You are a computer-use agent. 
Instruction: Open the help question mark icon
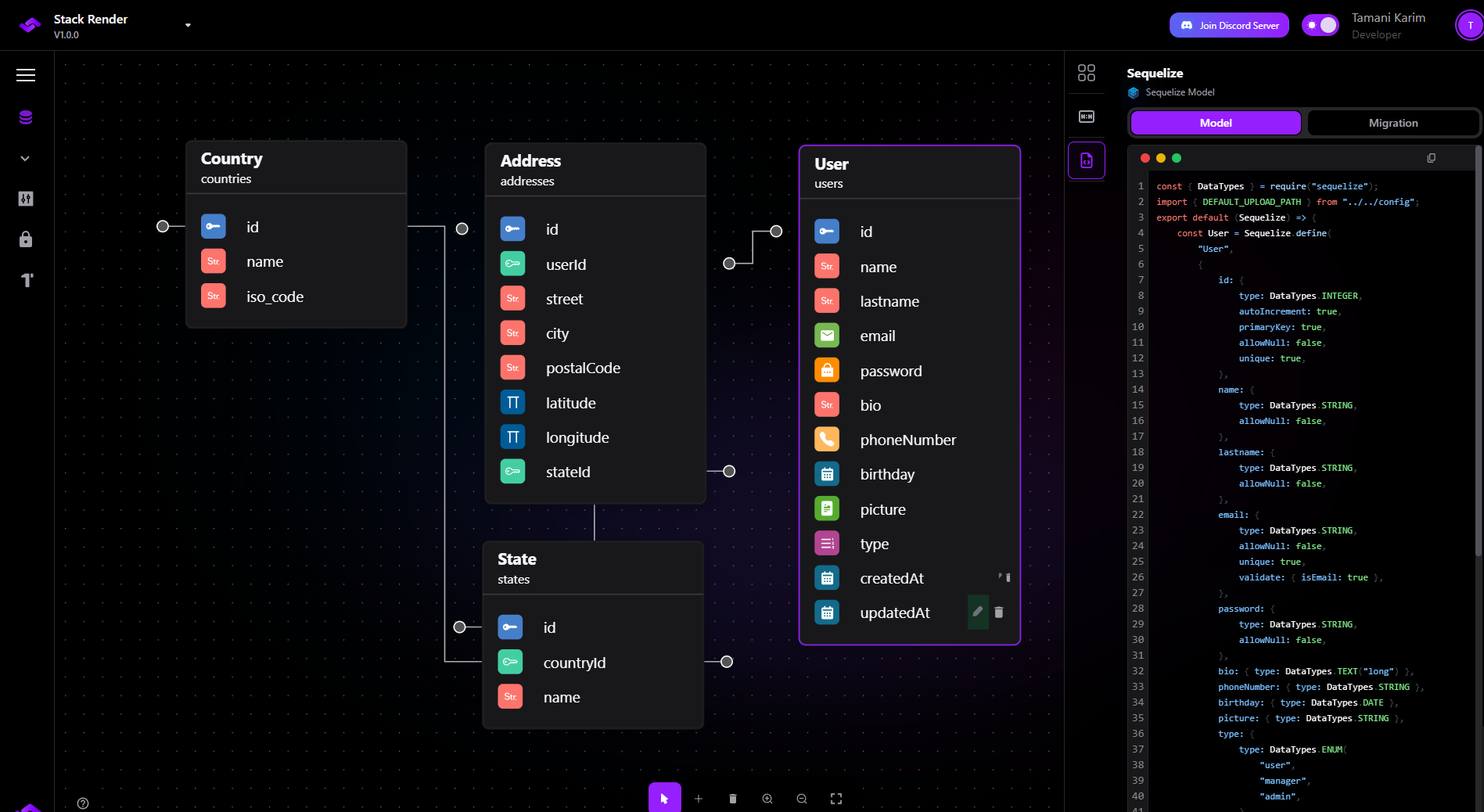(x=83, y=803)
